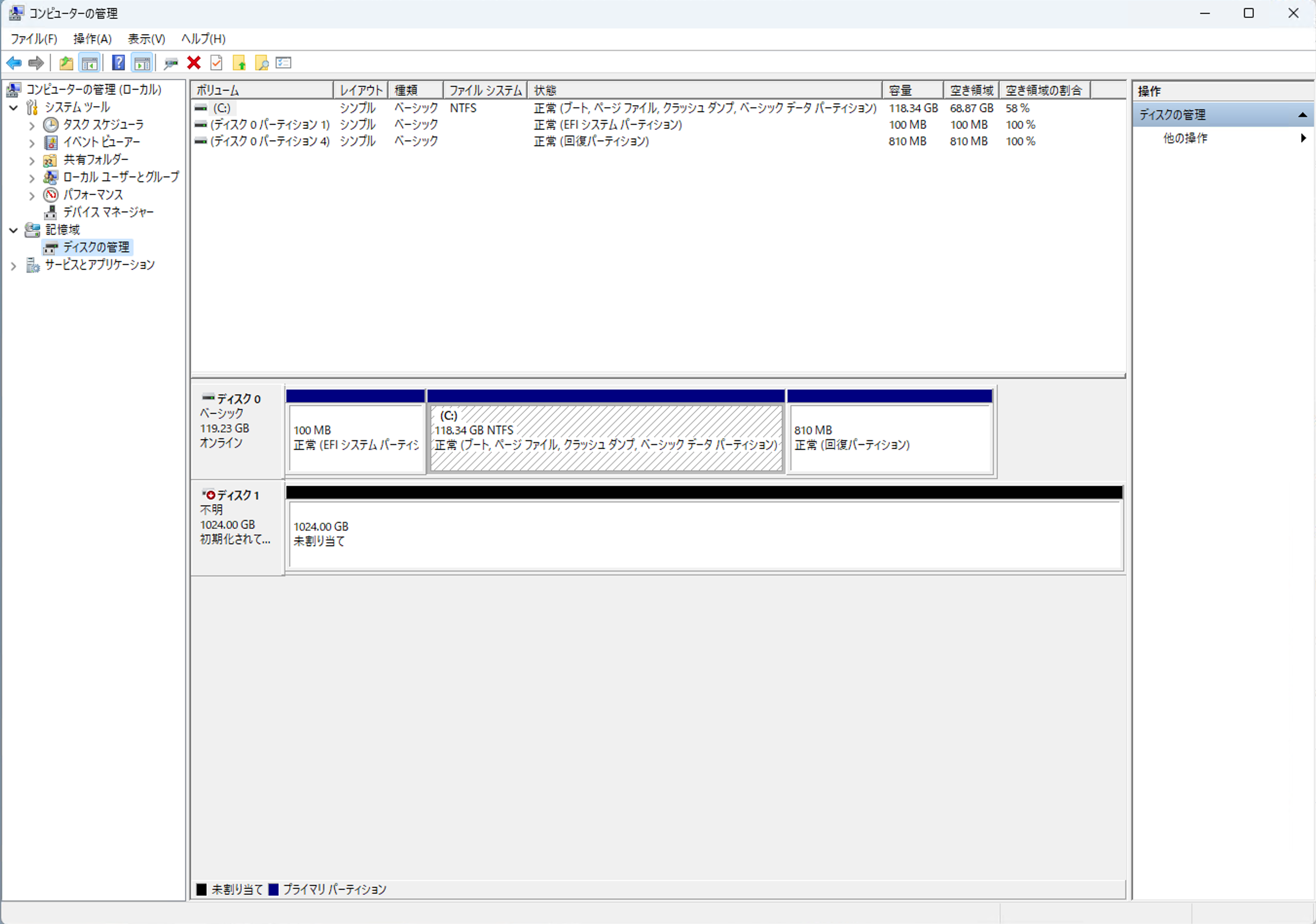Click the red X delete icon
This screenshot has width=1316, height=924.
click(194, 63)
